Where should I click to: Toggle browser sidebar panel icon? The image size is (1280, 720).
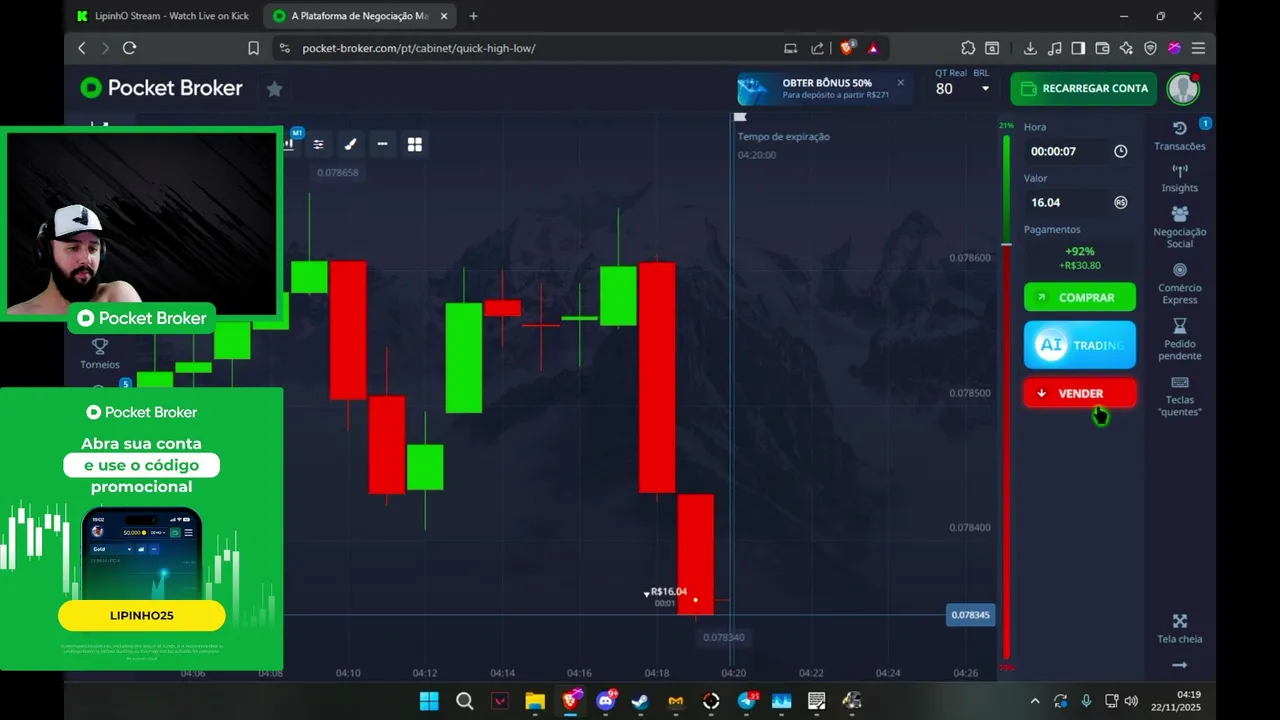1078,48
